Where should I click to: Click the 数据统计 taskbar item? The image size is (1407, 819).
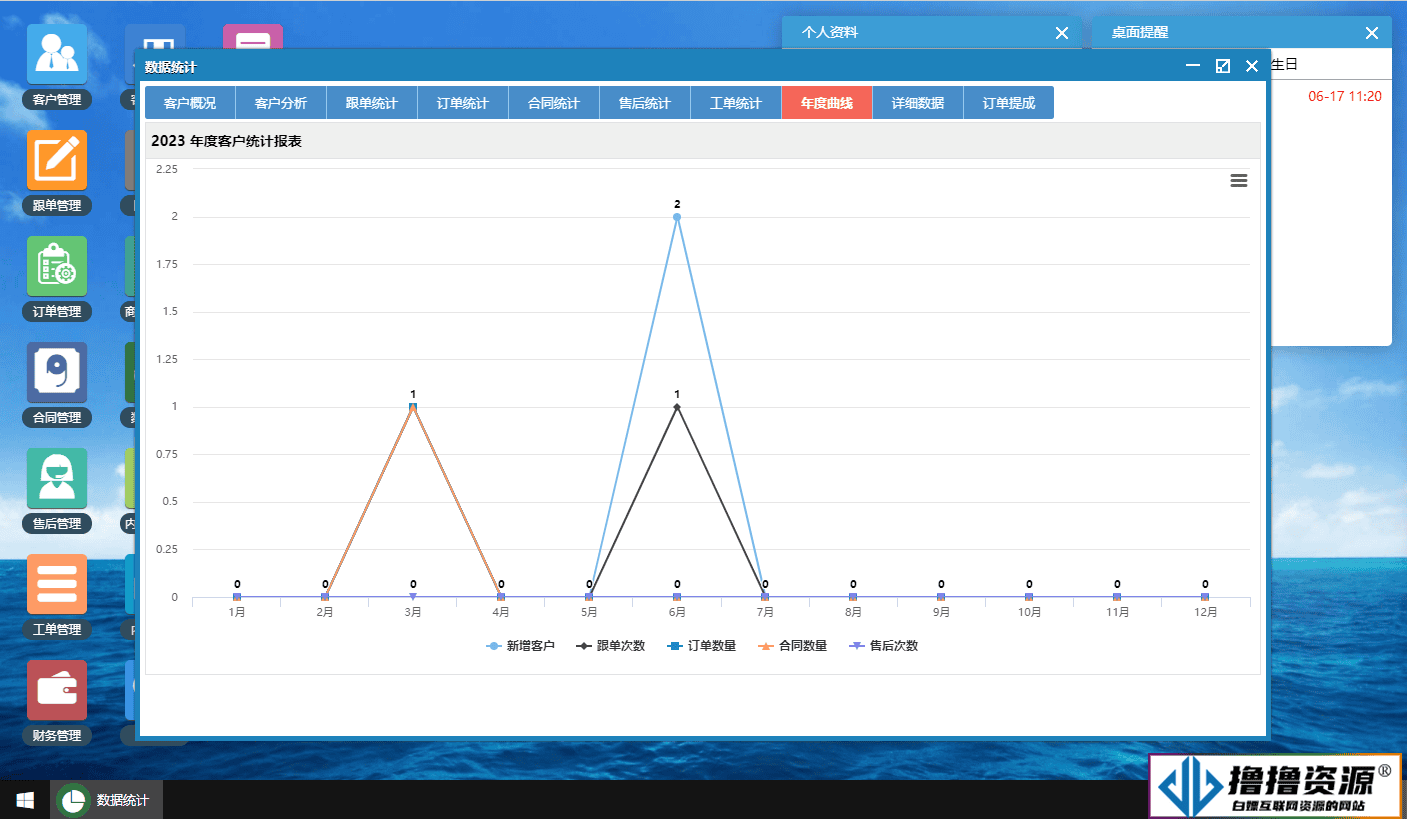click(x=107, y=800)
